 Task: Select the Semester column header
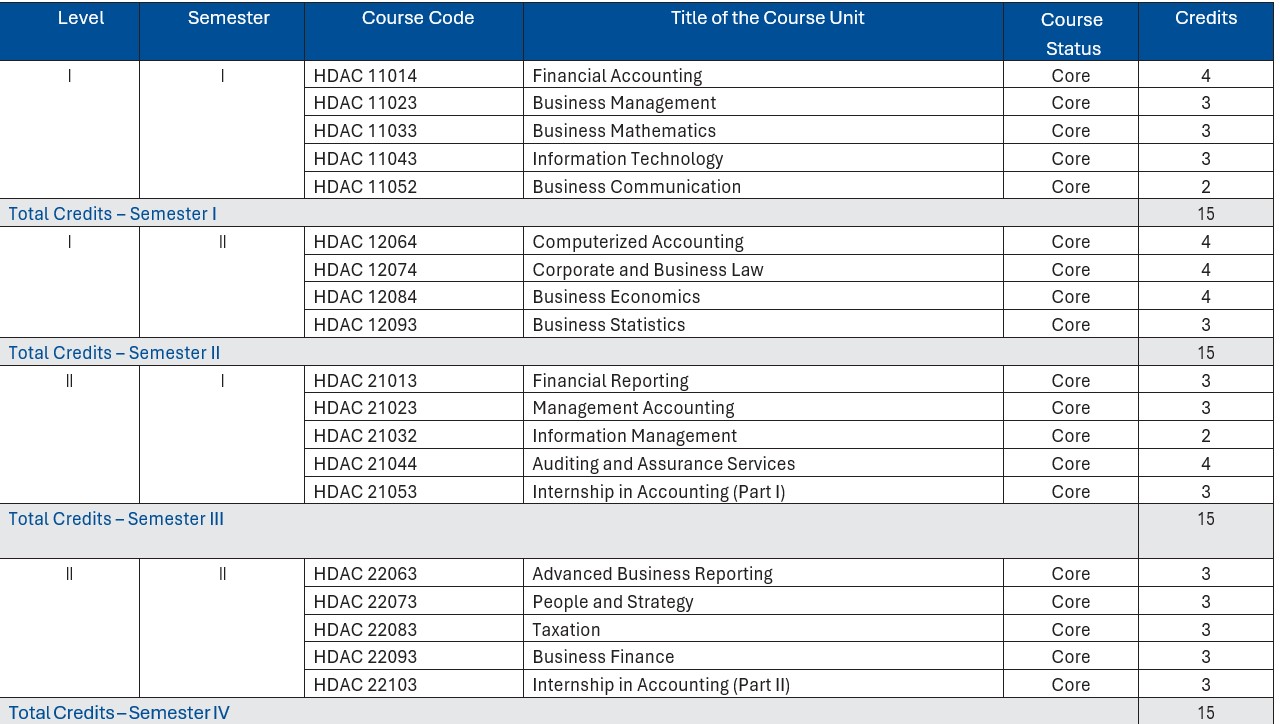[228, 18]
